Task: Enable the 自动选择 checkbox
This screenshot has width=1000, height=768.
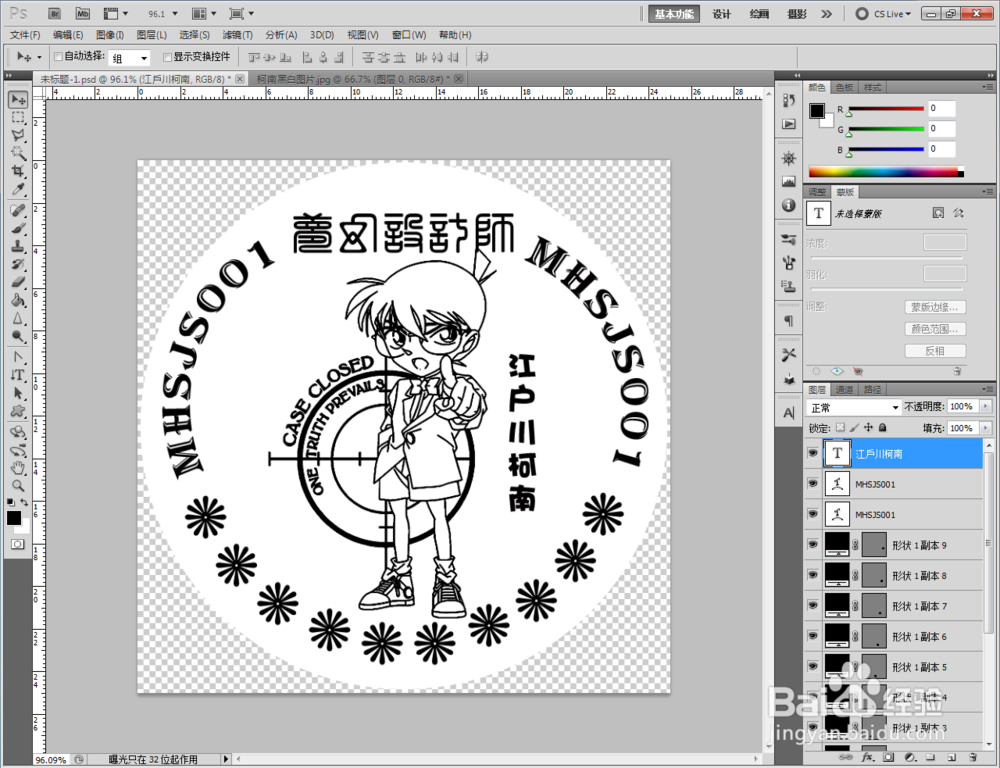Action: (58, 57)
